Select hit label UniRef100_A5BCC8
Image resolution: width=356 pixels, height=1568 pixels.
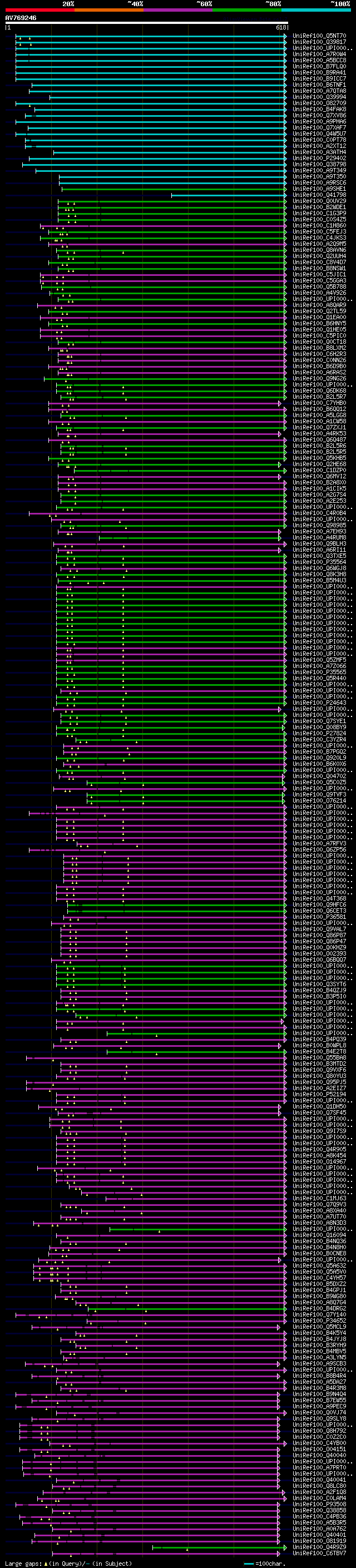point(319,60)
